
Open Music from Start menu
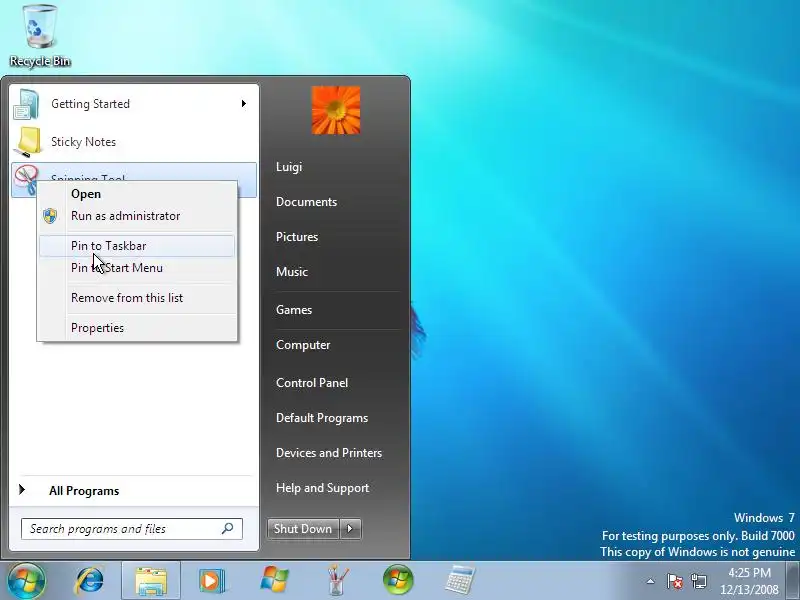(x=292, y=272)
